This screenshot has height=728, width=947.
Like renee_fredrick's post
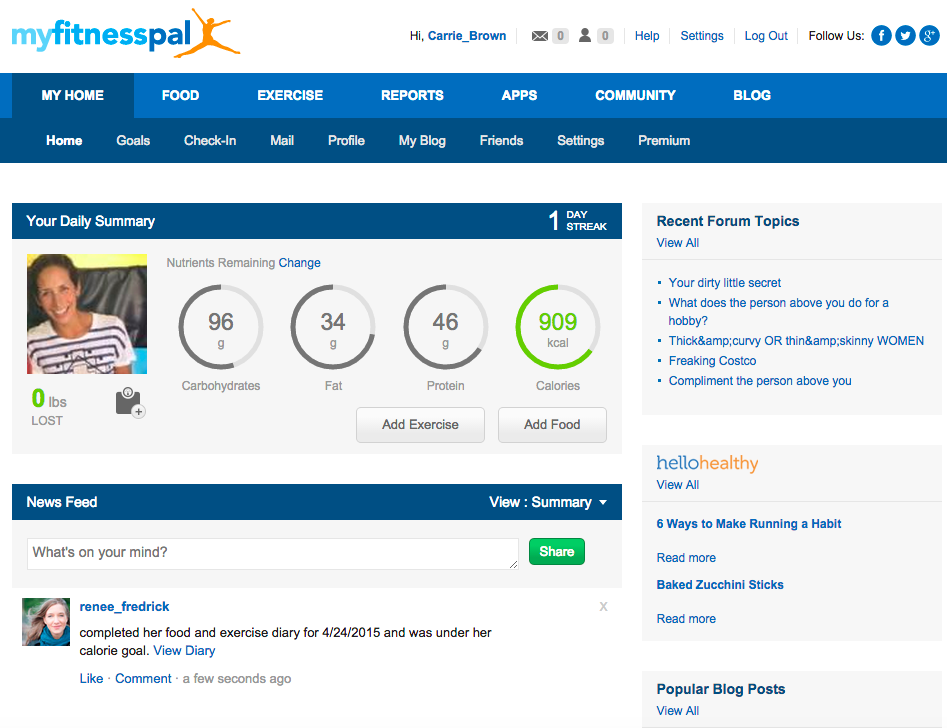pyautogui.click(x=91, y=678)
